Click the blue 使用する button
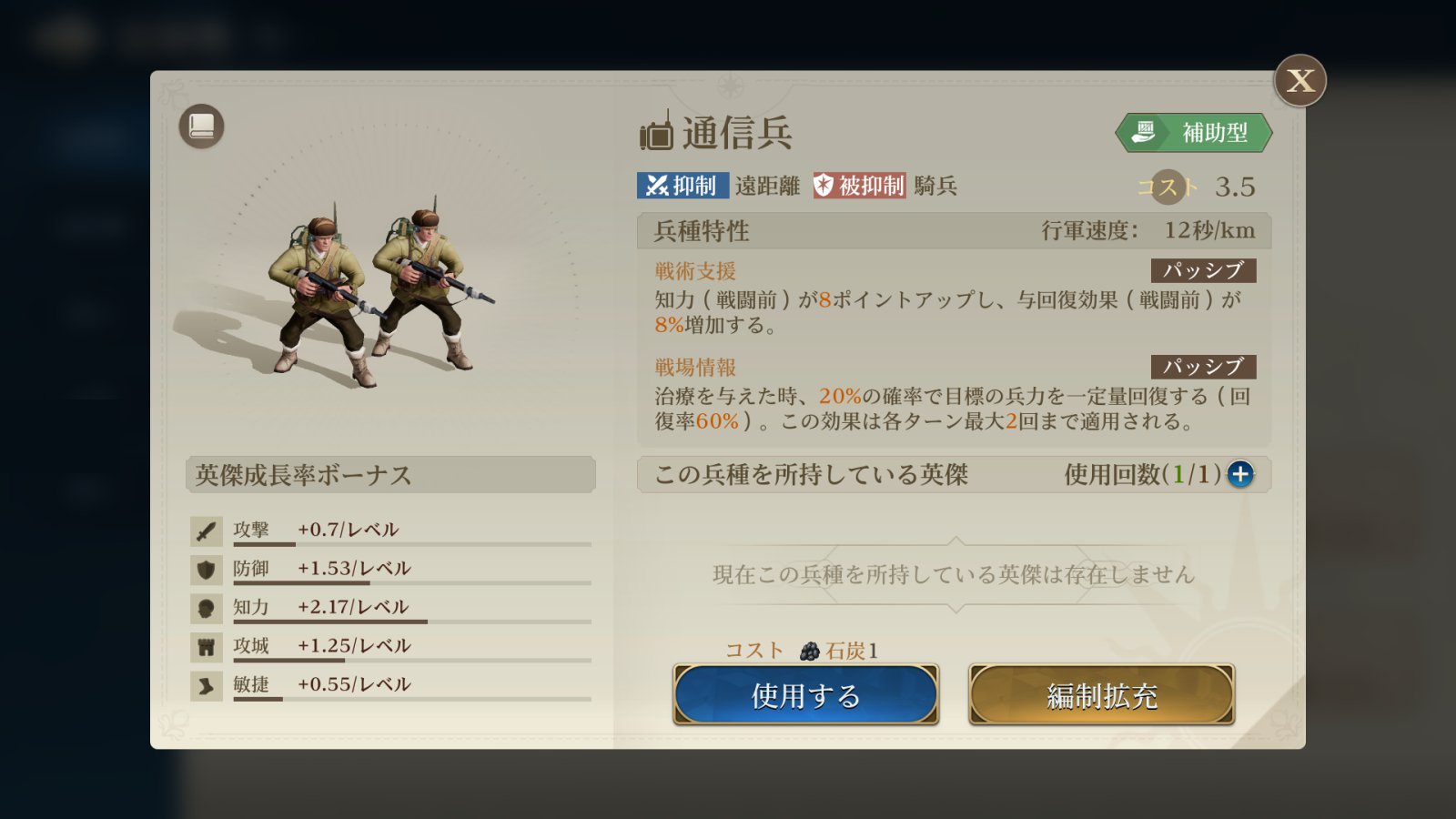1456x819 pixels. (x=805, y=695)
